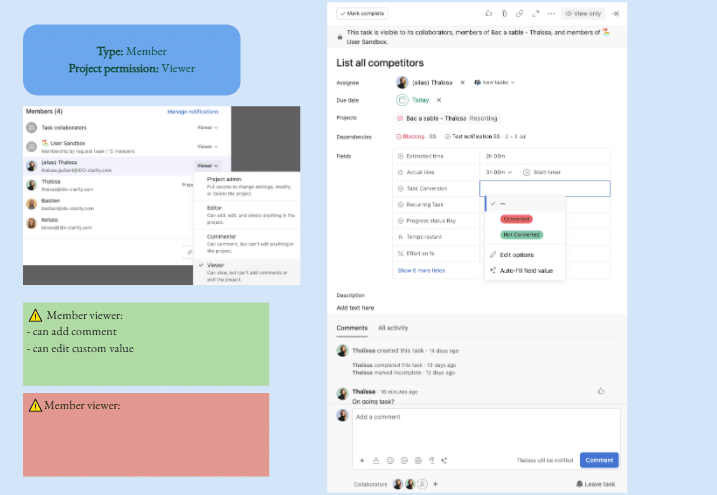Image resolution: width=717 pixels, height=495 pixels.
Task: Like the task using thumbs-up icon in header
Action: (488, 14)
